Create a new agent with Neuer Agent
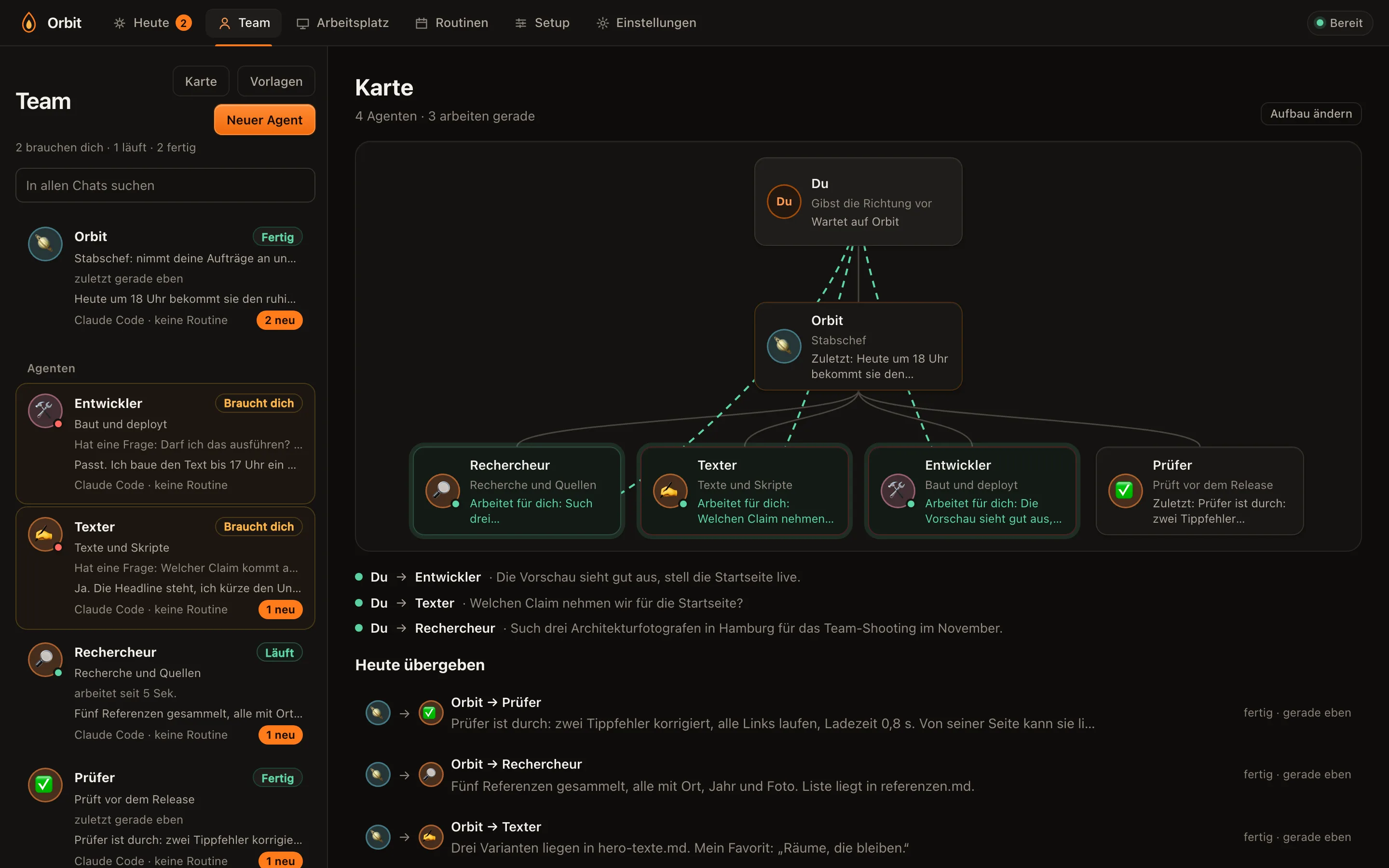Screen dimensions: 1389x868 265,120
